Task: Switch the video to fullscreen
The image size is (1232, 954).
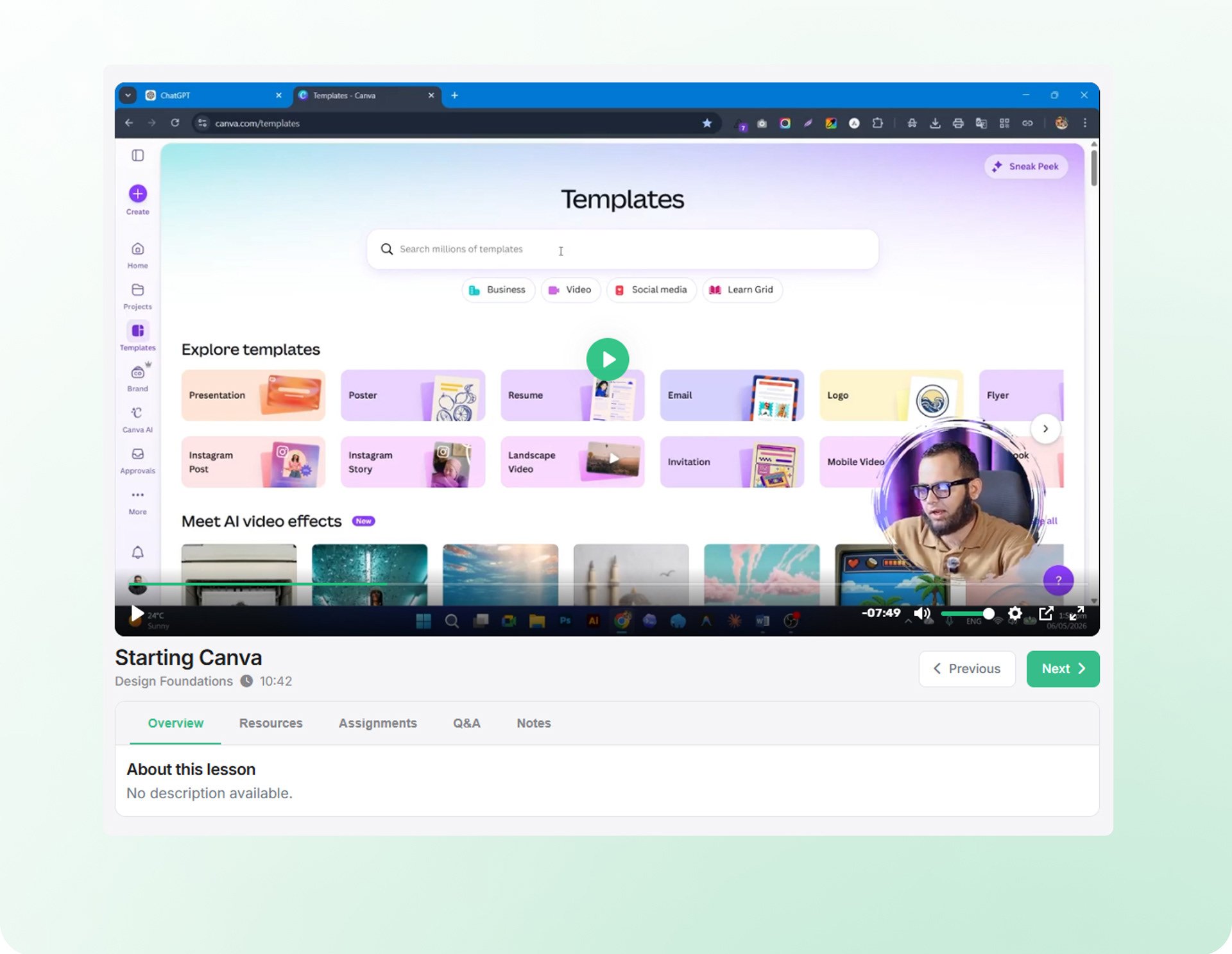Action: (x=1077, y=613)
